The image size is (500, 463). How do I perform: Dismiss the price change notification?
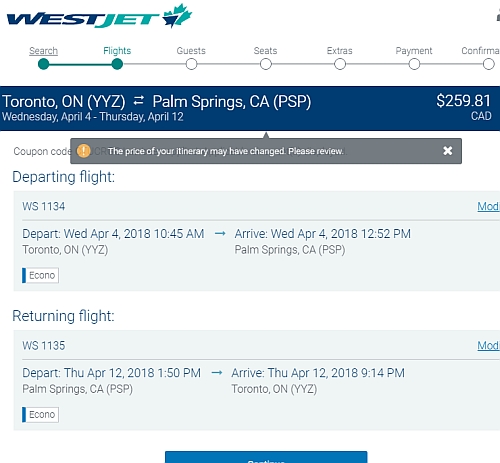click(x=448, y=151)
